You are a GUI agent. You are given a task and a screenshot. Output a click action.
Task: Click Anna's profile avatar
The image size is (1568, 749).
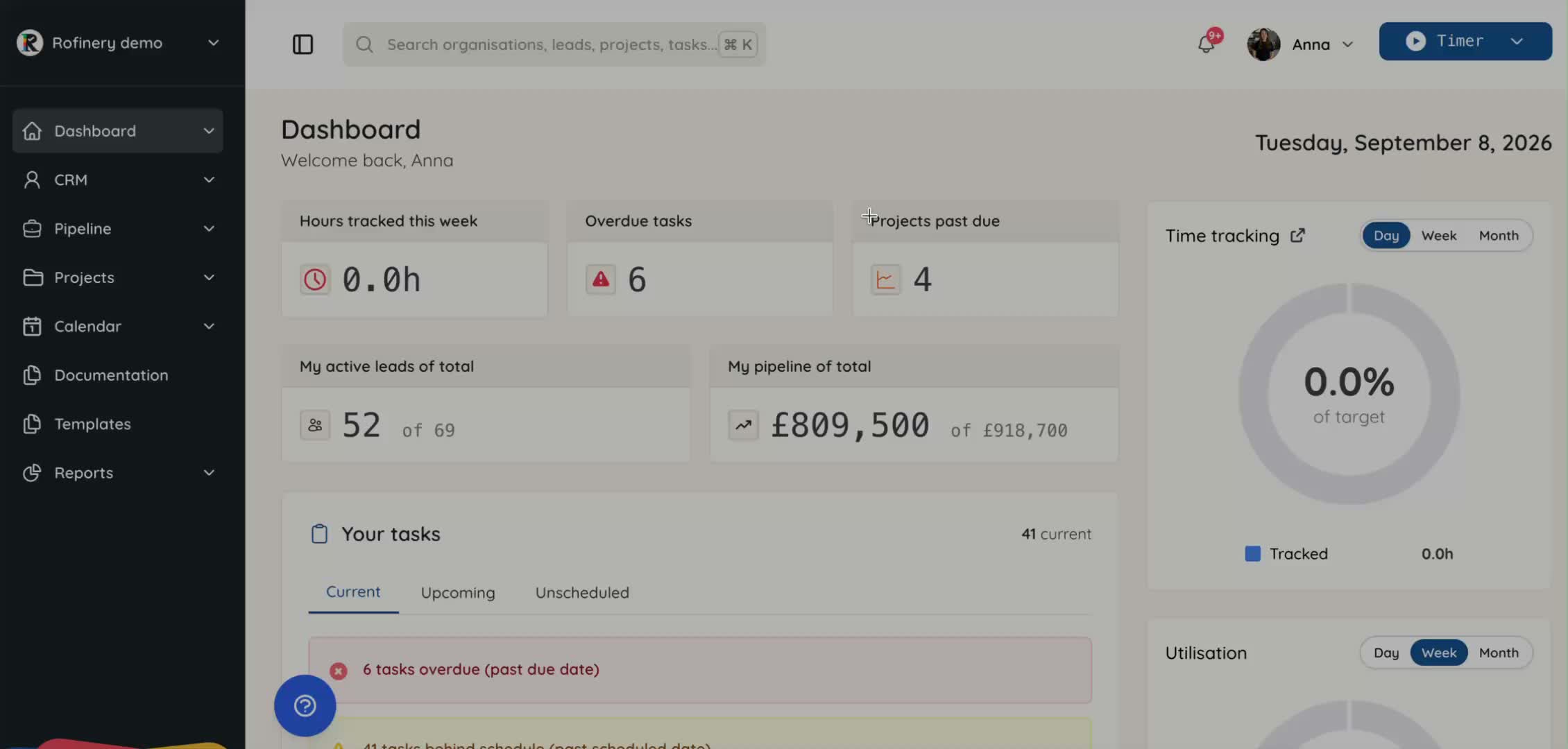tap(1263, 44)
